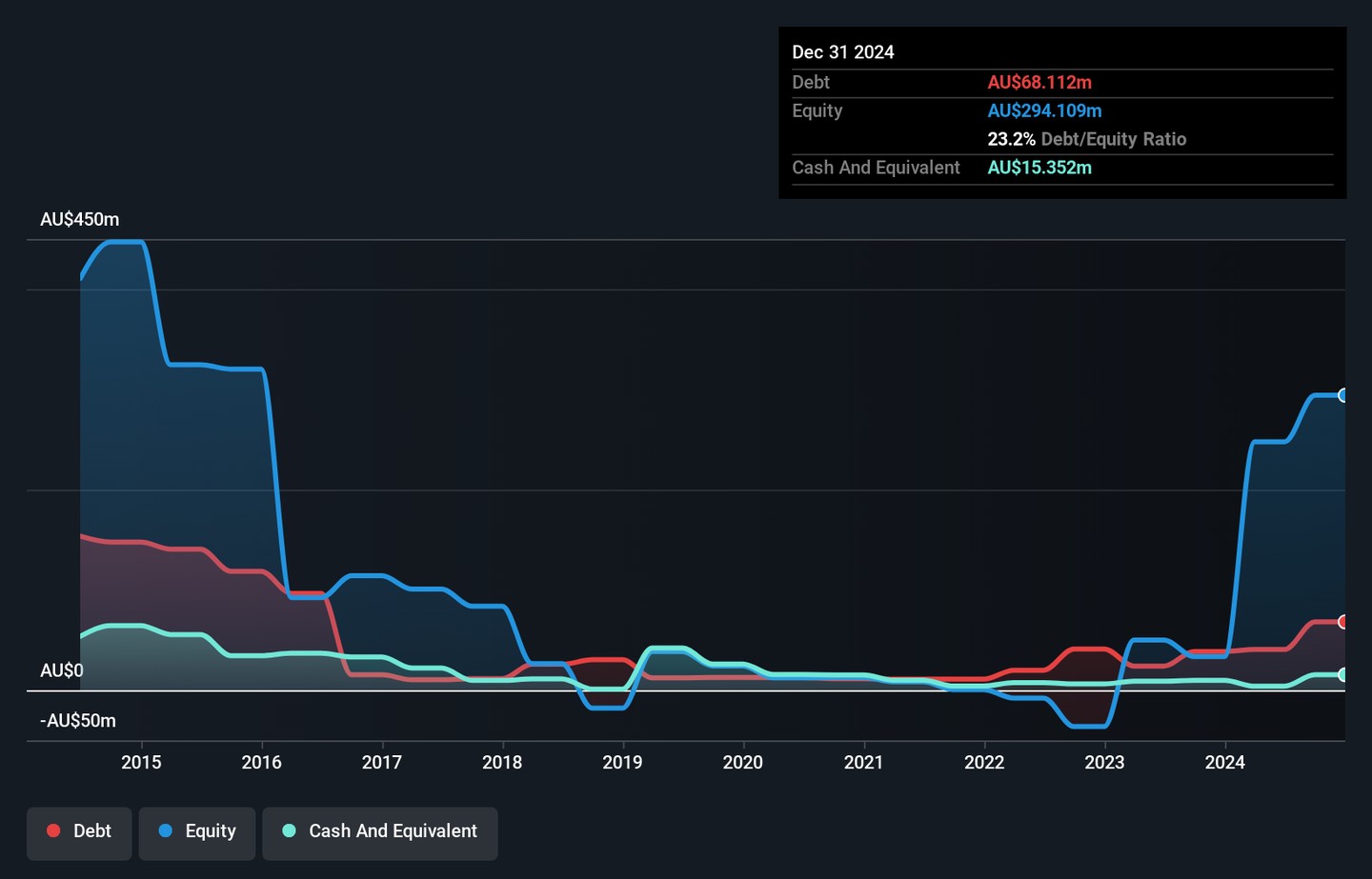This screenshot has width=1372, height=879.
Task: Select the 2024 x-axis year label
Action: point(1224,763)
